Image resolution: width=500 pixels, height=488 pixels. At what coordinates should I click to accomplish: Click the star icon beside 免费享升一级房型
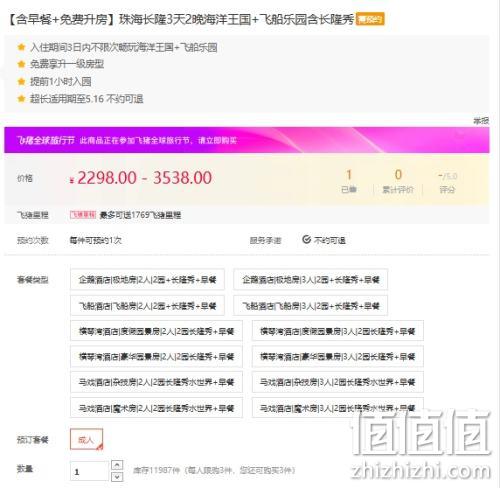tap(21, 64)
